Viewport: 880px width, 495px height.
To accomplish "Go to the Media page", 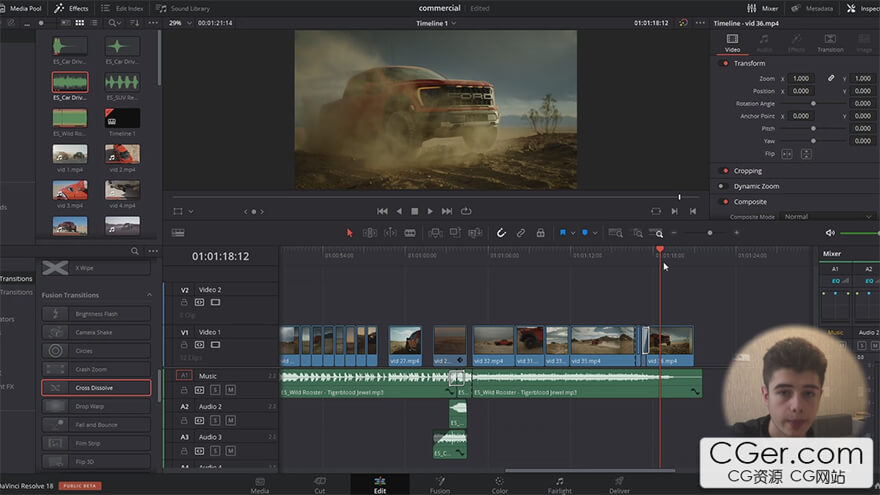I will 260,485.
